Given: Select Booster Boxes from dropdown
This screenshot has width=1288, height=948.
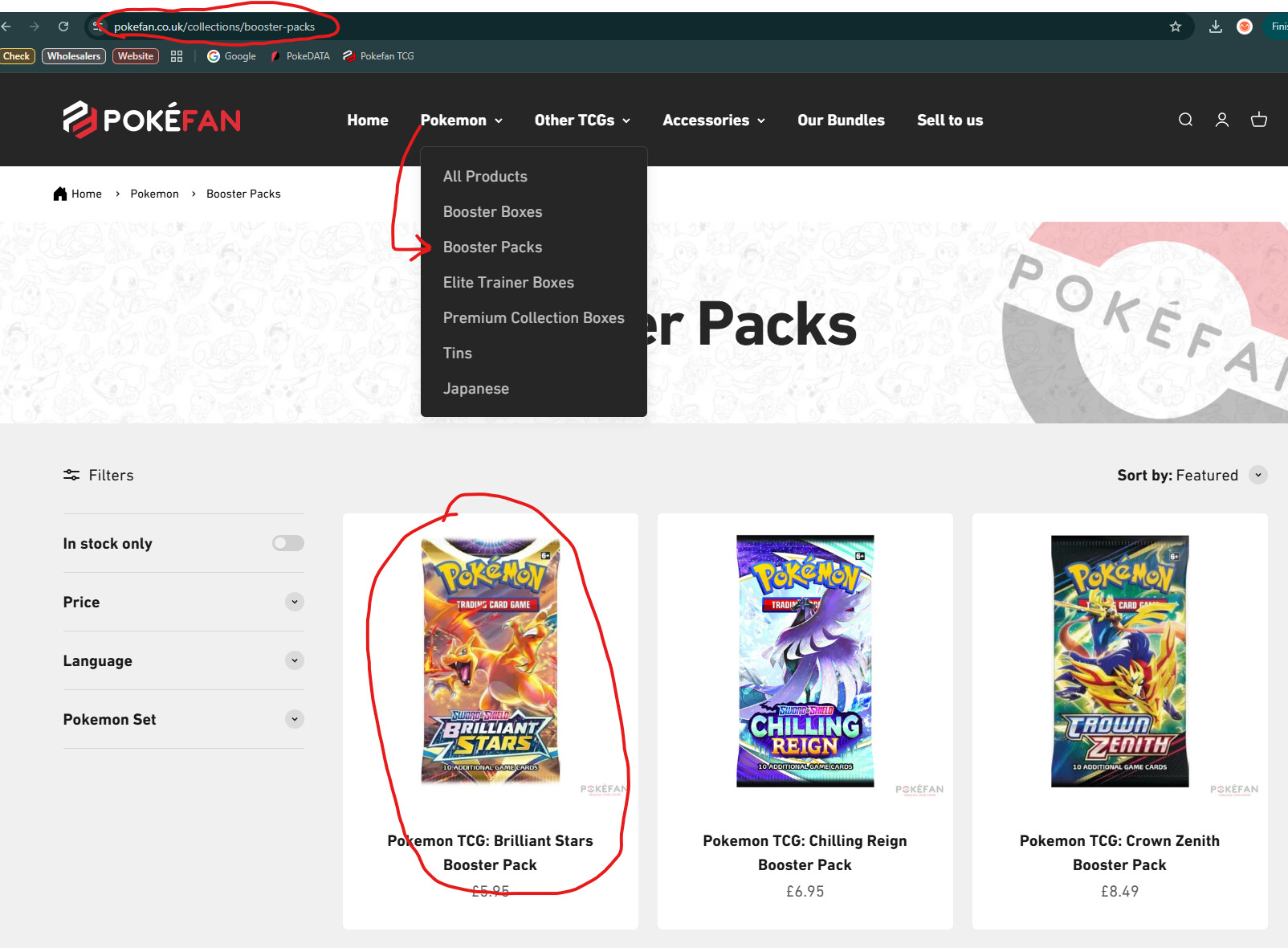Looking at the screenshot, I should (x=492, y=211).
